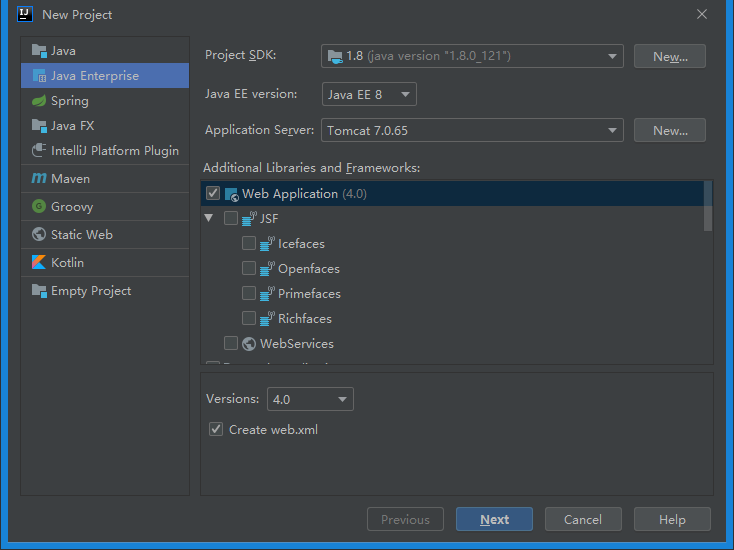Viewport: 734px width, 550px height.
Task: Tick the Primefaces checkbox
Action: 249,293
